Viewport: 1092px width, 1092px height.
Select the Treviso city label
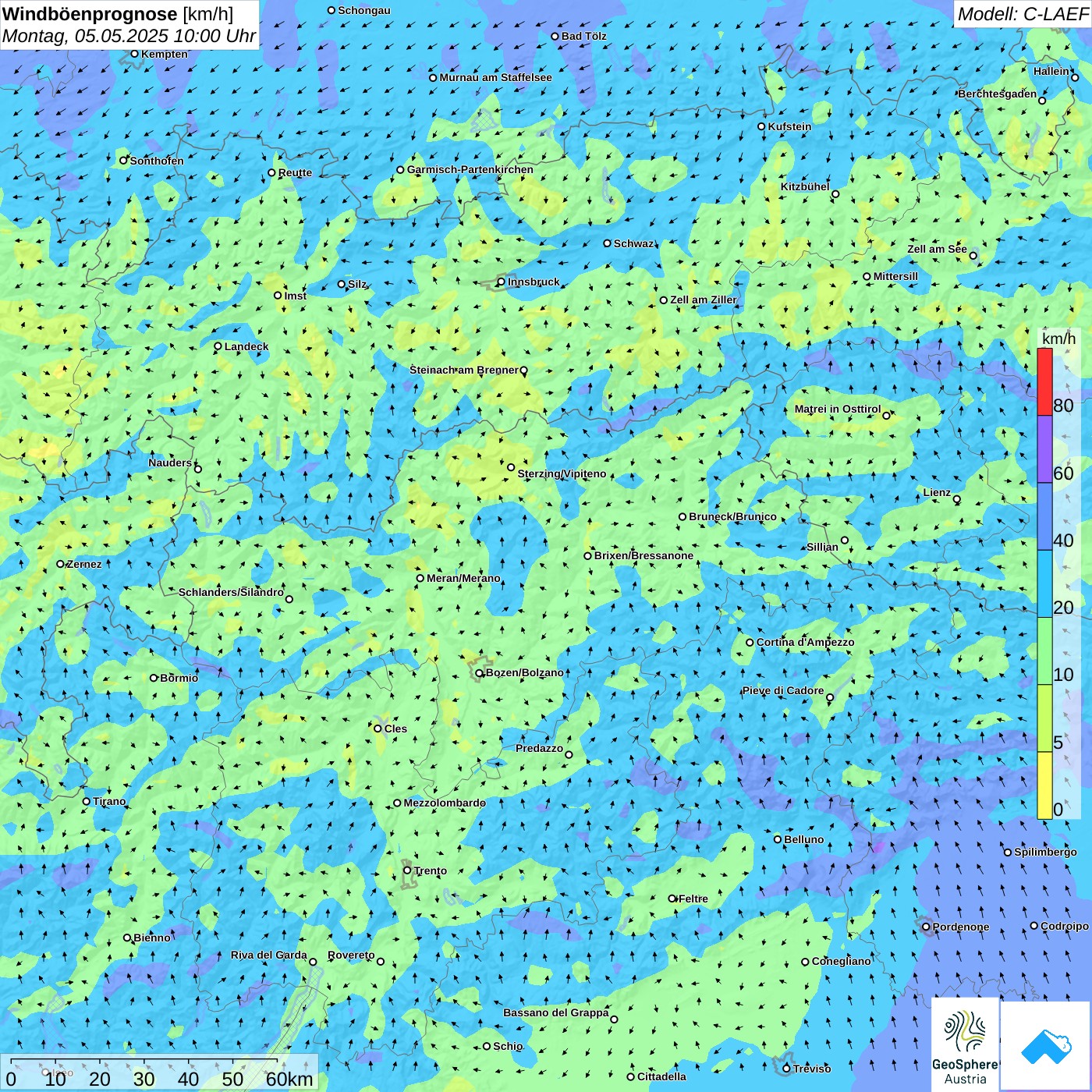[x=811, y=1069]
